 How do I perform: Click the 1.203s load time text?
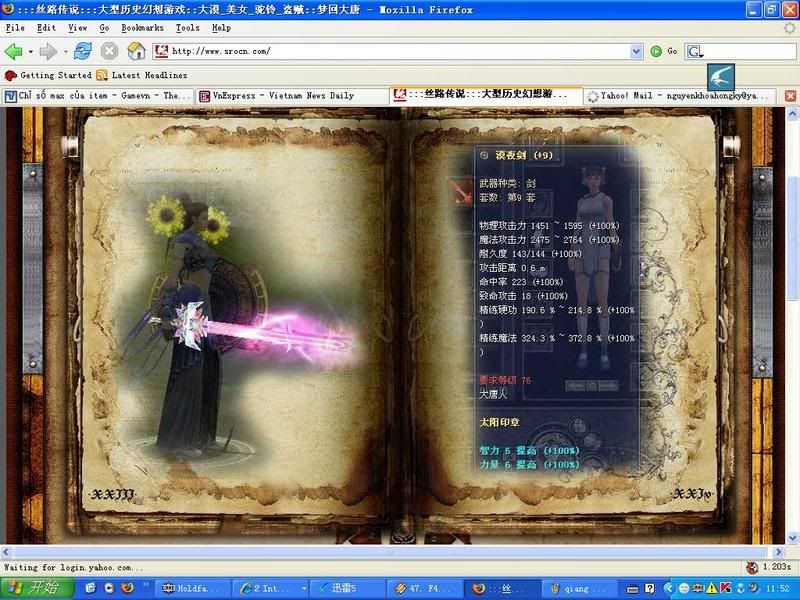pyautogui.click(x=777, y=567)
